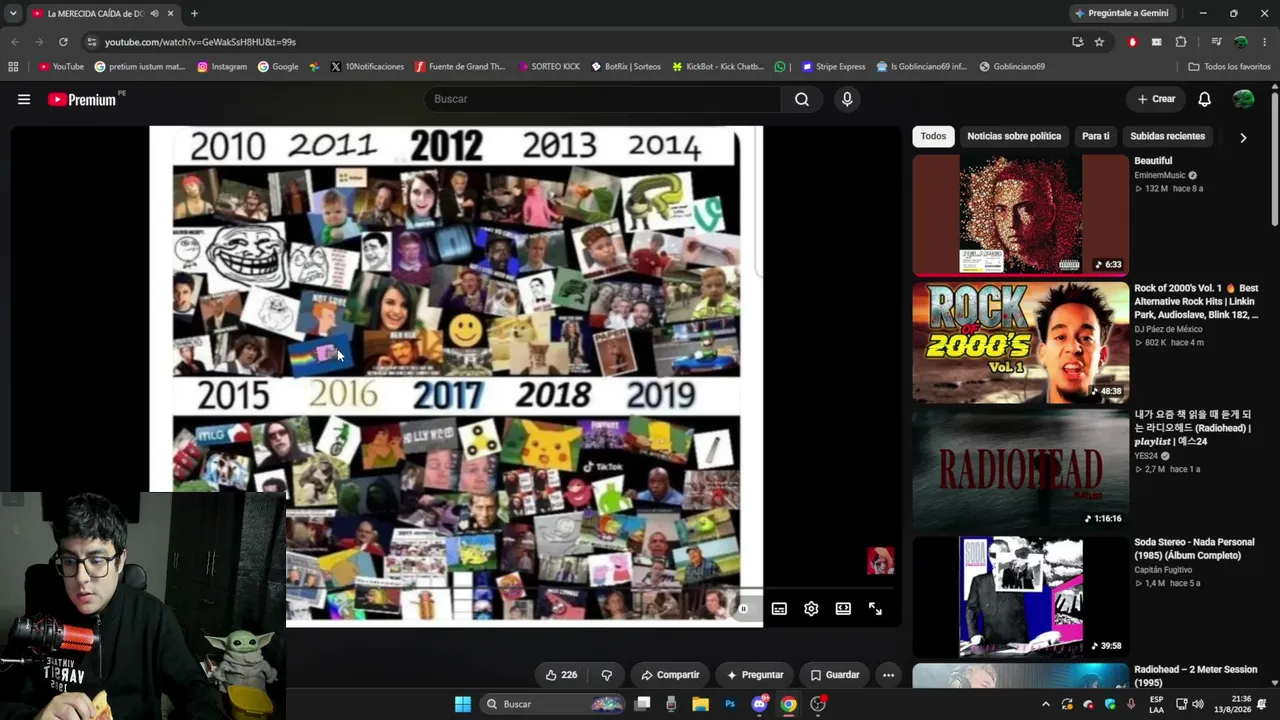Open File Explorer from the taskbar
The width and height of the screenshot is (1280, 720).
point(700,704)
